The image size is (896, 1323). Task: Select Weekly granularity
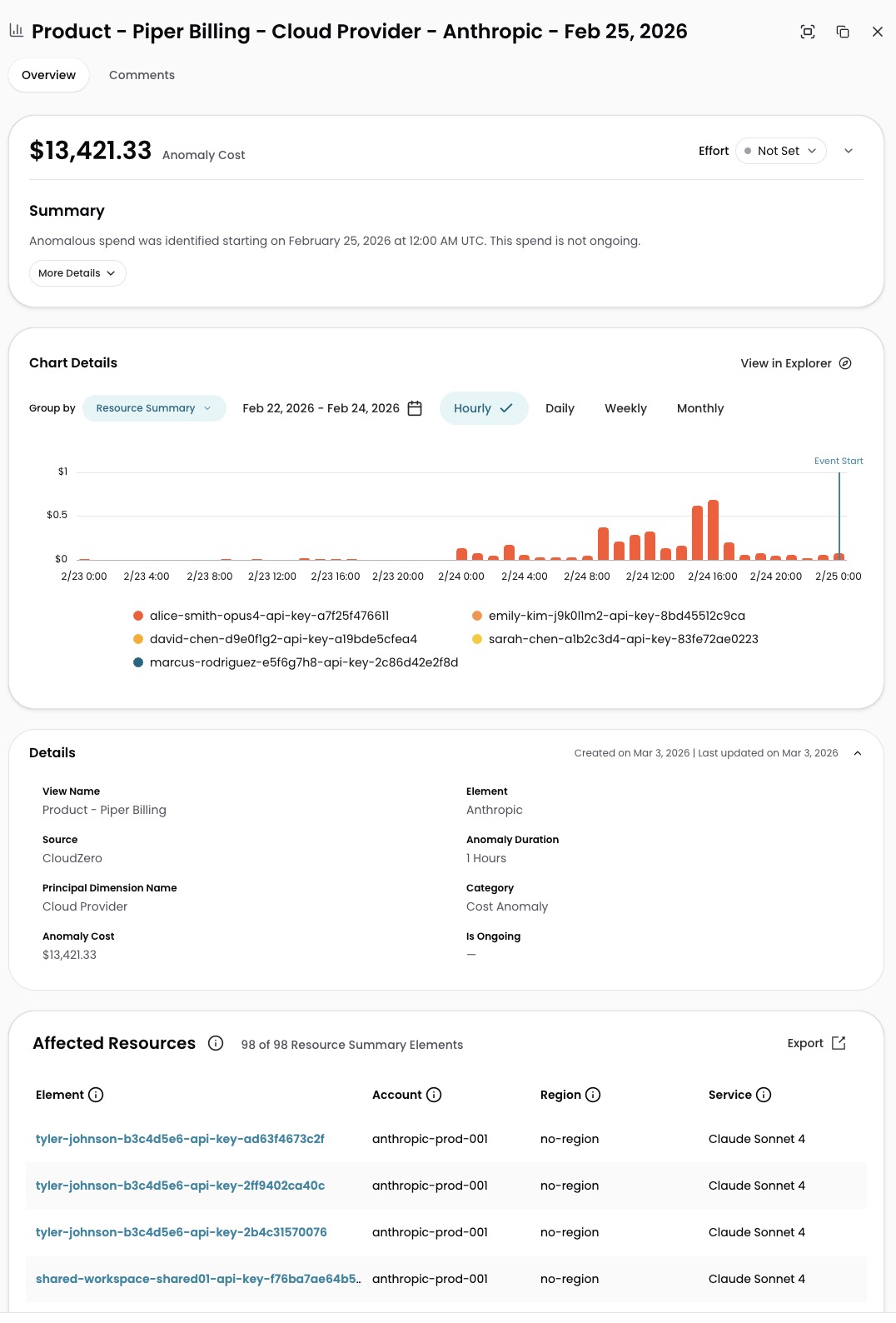625,408
